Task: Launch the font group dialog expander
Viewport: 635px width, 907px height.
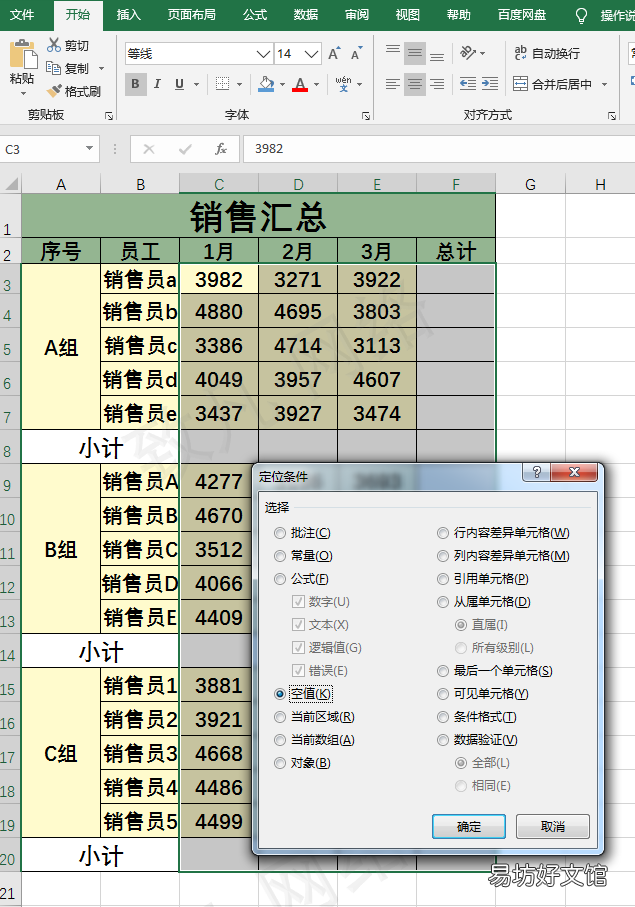Action: tap(366, 116)
